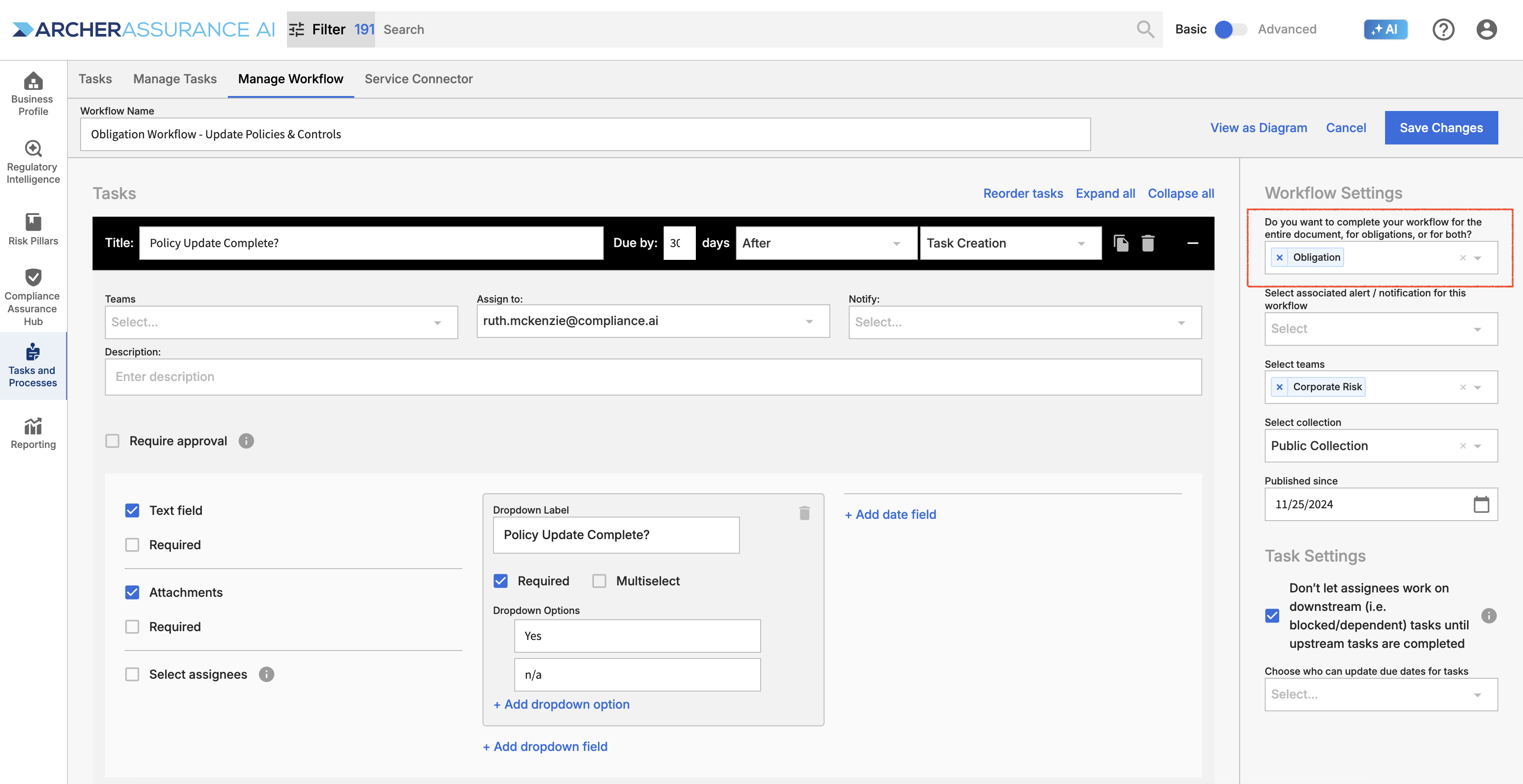Click Collapse all tasks

pyautogui.click(x=1181, y=193)
